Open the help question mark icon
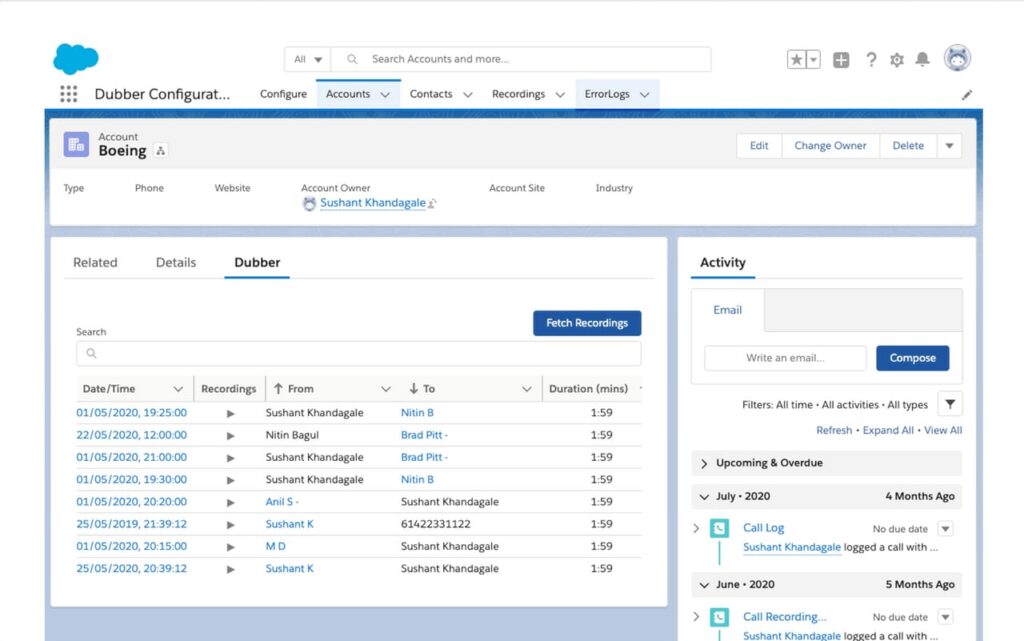Viewport: 1024px width, 641px height. pyautogui.click(x=871, y=60)
